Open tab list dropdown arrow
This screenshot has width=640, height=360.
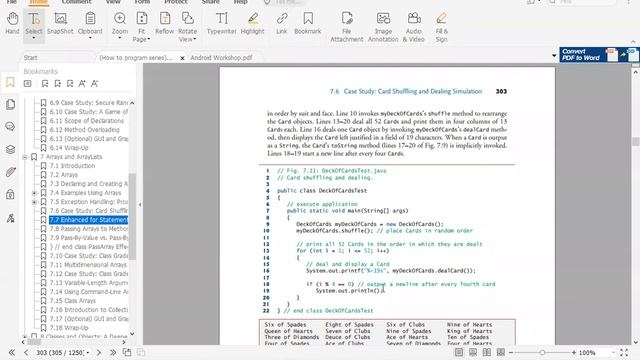pos(554,56)
